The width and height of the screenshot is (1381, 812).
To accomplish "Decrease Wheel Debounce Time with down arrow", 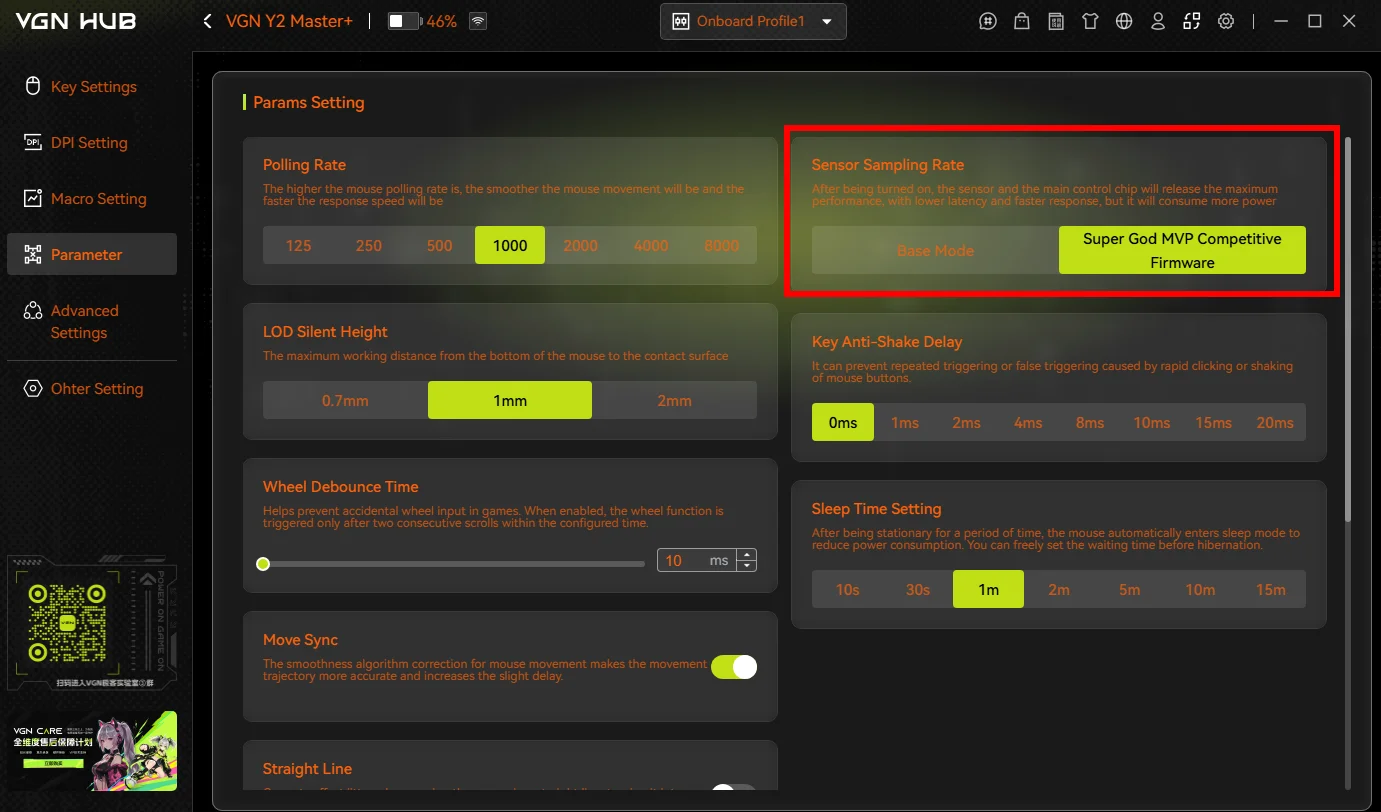I will pyautogui.click(x=746, y=566).
